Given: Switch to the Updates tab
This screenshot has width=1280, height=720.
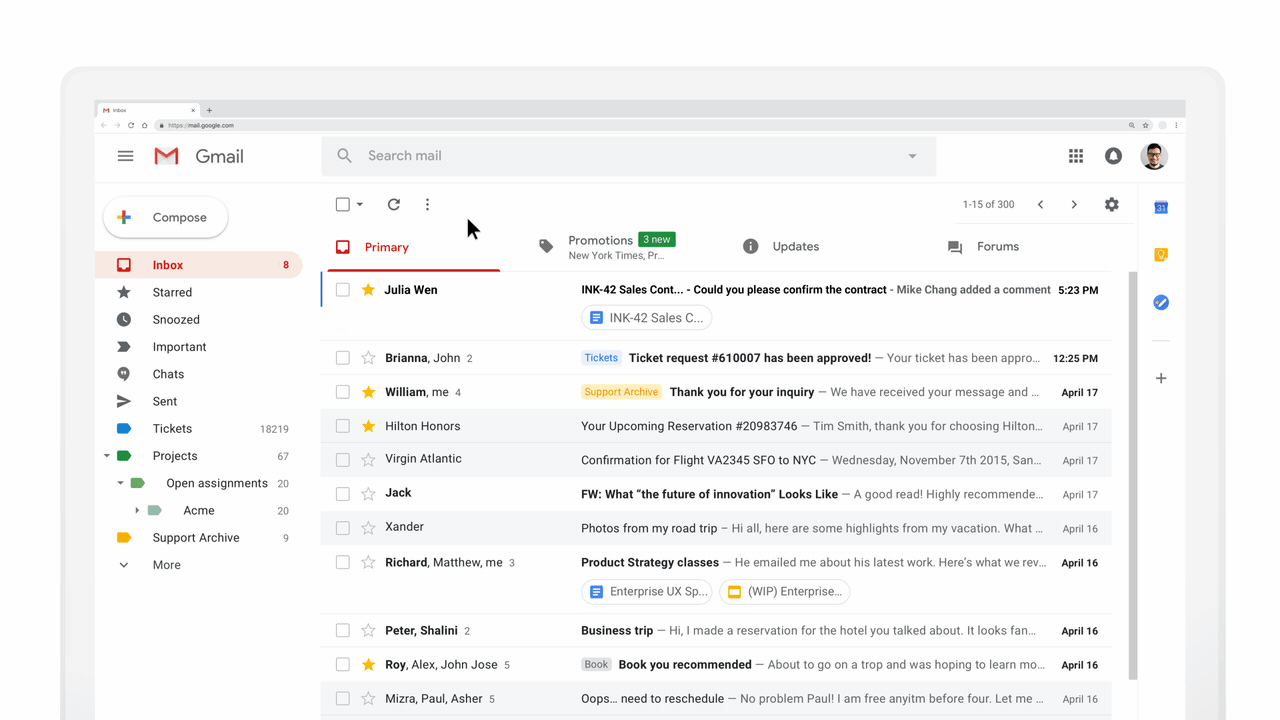Looking at the screenshot, I should (x=796, y=246).
